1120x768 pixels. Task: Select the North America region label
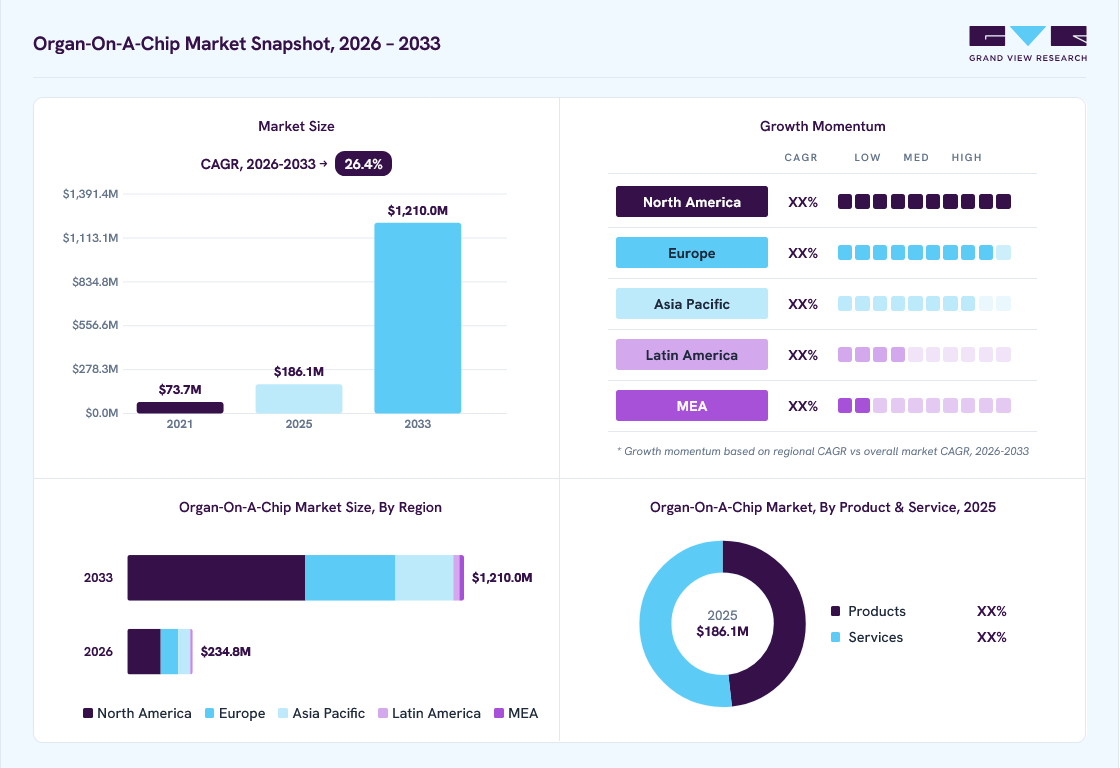click(691, 201)
